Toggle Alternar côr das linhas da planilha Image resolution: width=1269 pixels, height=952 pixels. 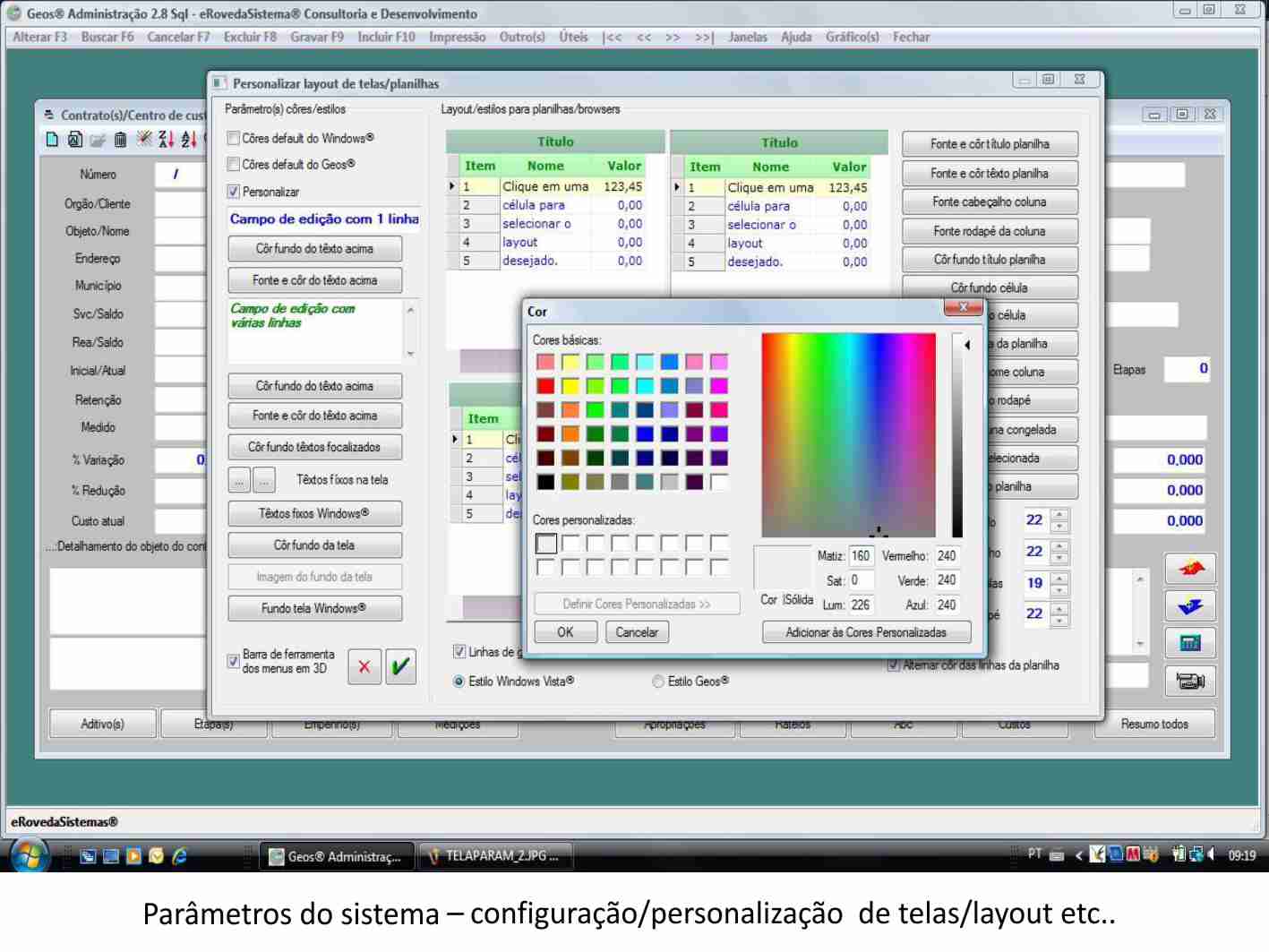coord(893,665)
